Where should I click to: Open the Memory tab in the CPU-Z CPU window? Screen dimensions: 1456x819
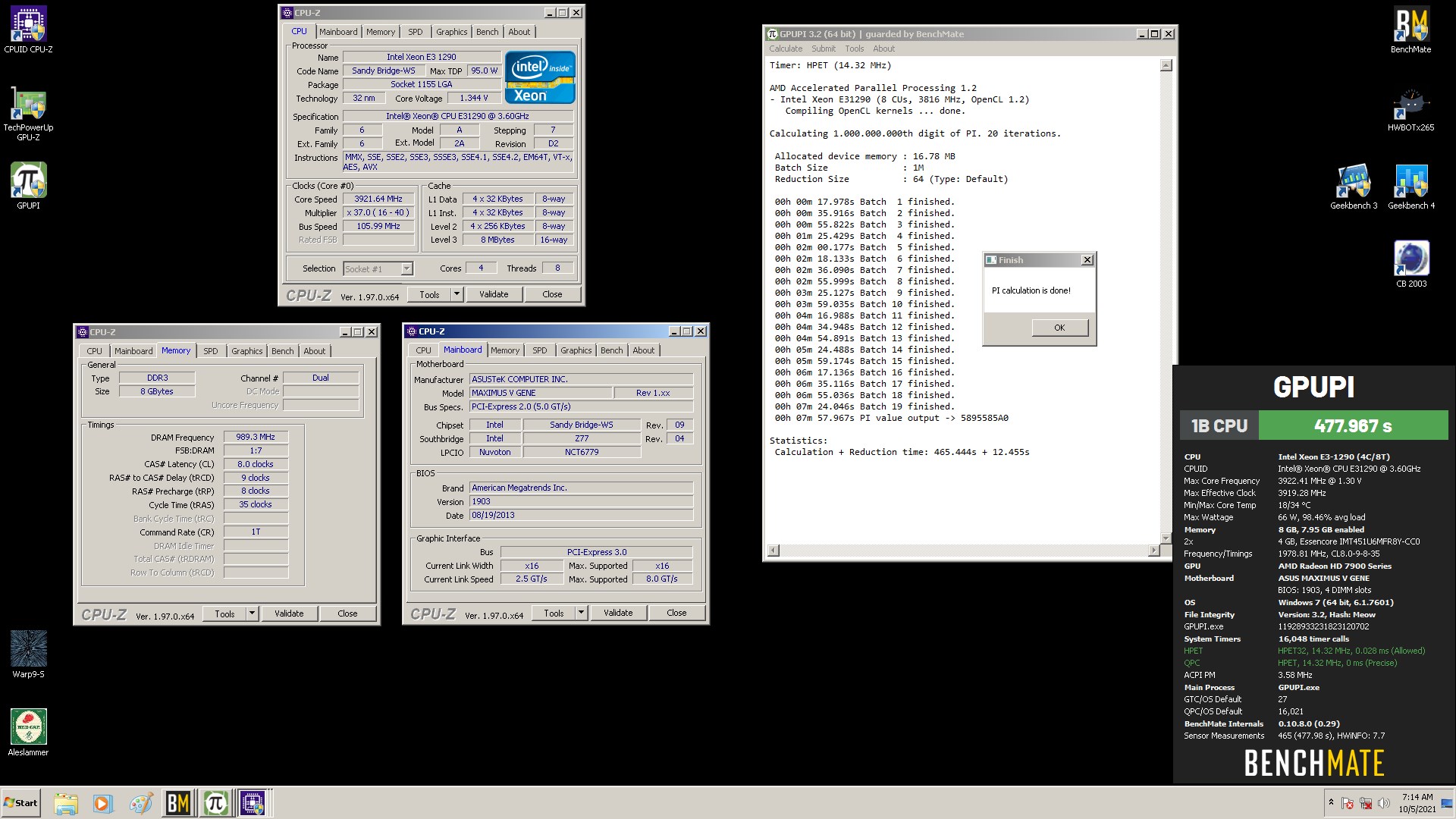click(x=381, y=32)
